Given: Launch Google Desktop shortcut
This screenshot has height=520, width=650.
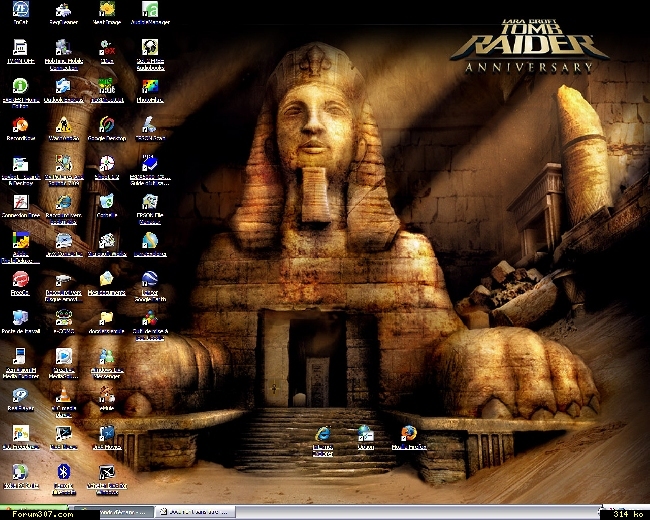Looking at the screenshot, I should [x=107, y=129].
